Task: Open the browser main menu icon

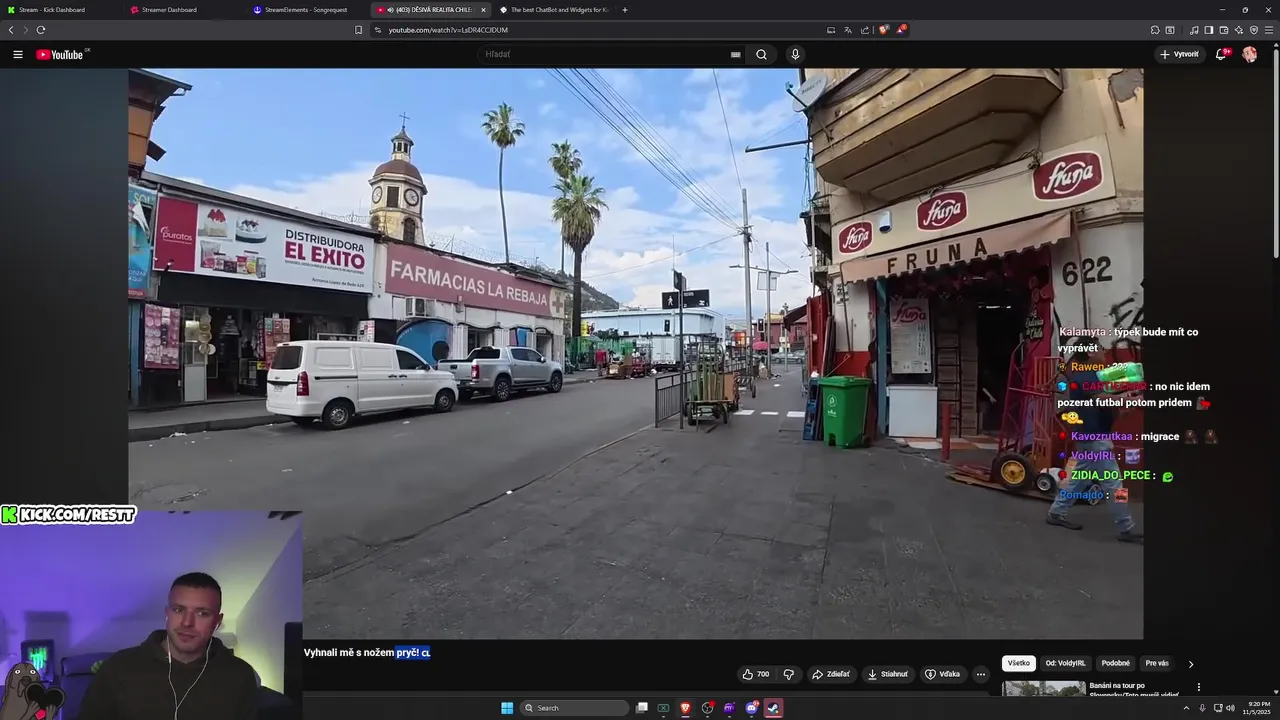Action: point(1269,30)
